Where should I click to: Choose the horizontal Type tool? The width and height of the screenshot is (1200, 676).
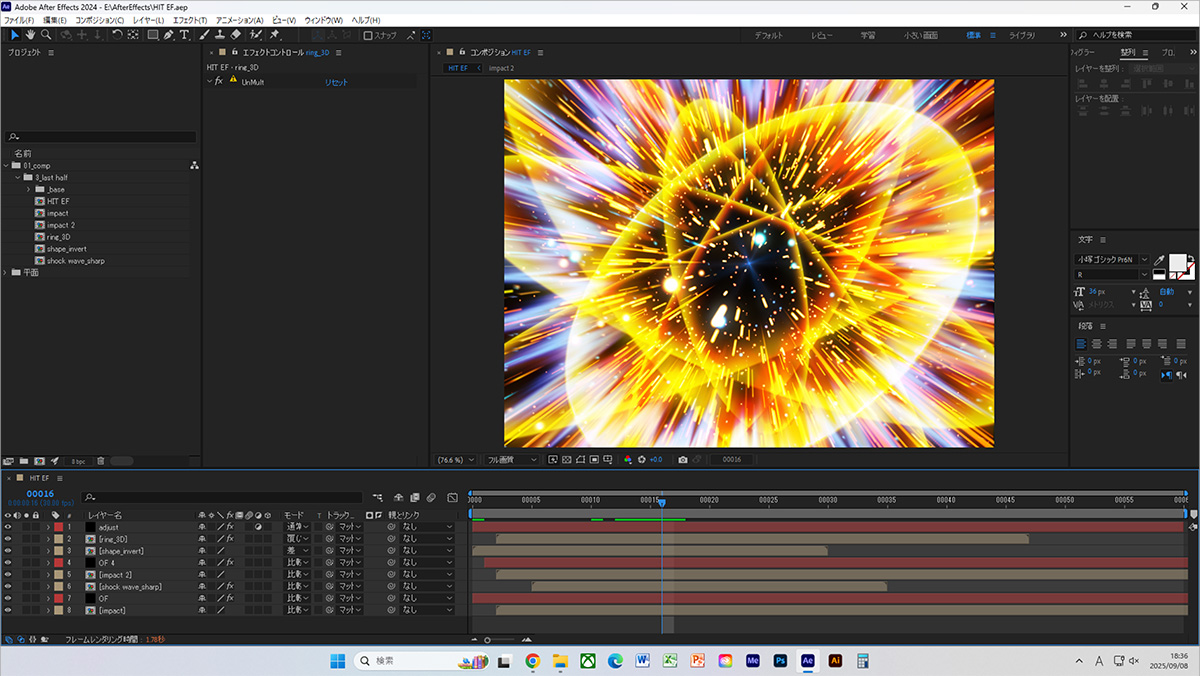click(x=185, y=35)
